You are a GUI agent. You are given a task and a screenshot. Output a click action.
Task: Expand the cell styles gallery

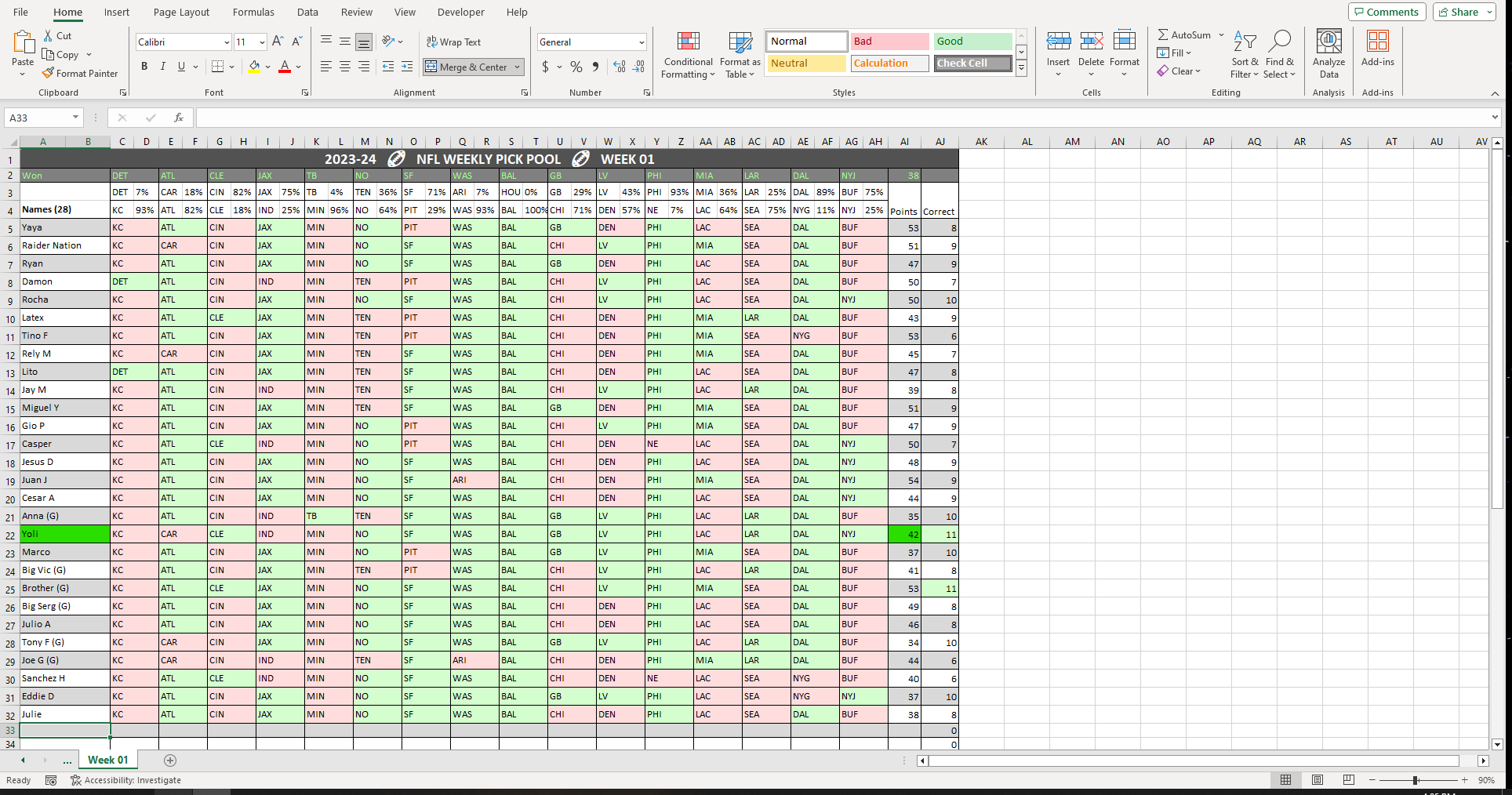(1022, 68)
